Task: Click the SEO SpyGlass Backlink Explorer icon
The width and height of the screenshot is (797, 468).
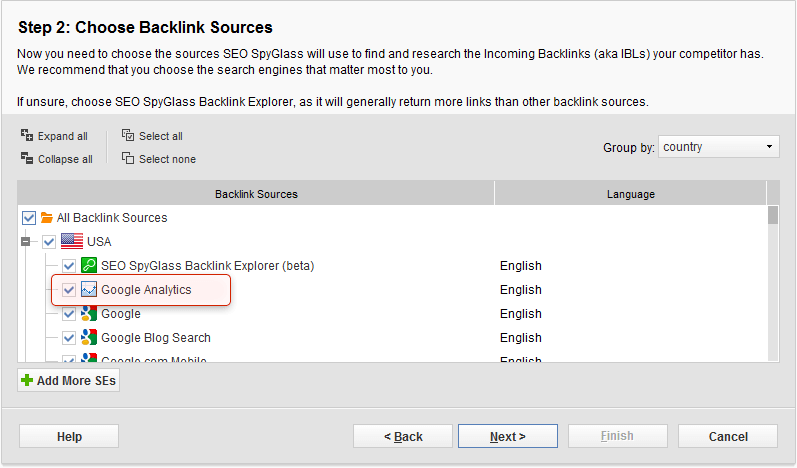Action: 89,265
